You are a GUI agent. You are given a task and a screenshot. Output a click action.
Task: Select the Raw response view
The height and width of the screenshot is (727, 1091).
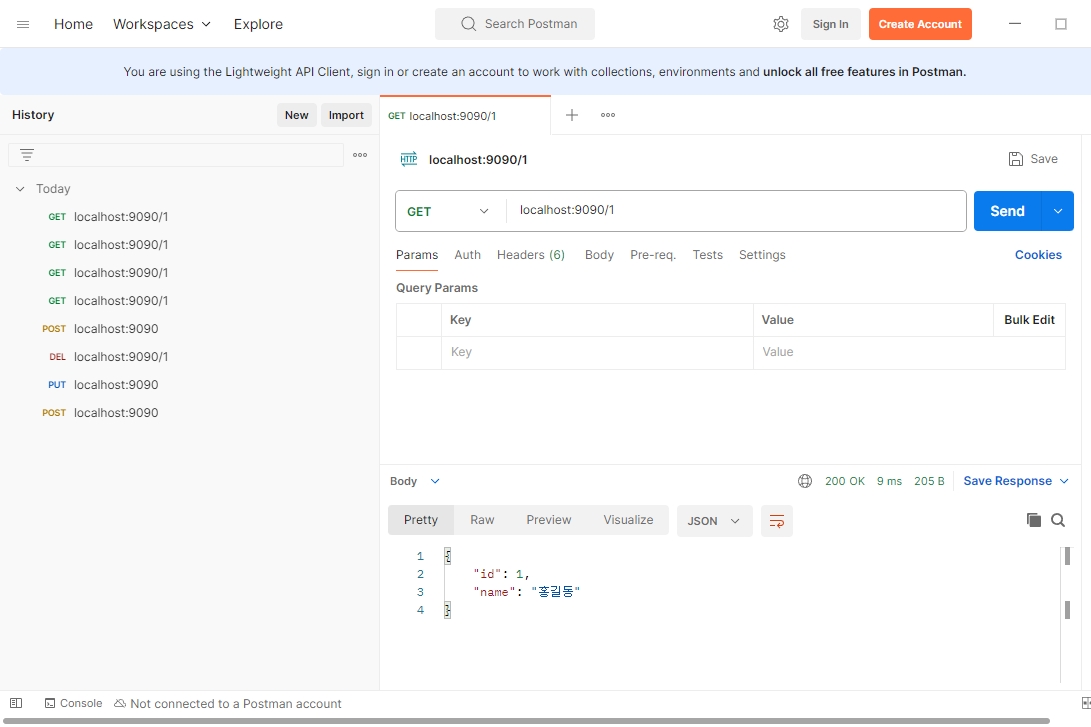(482, 520)
